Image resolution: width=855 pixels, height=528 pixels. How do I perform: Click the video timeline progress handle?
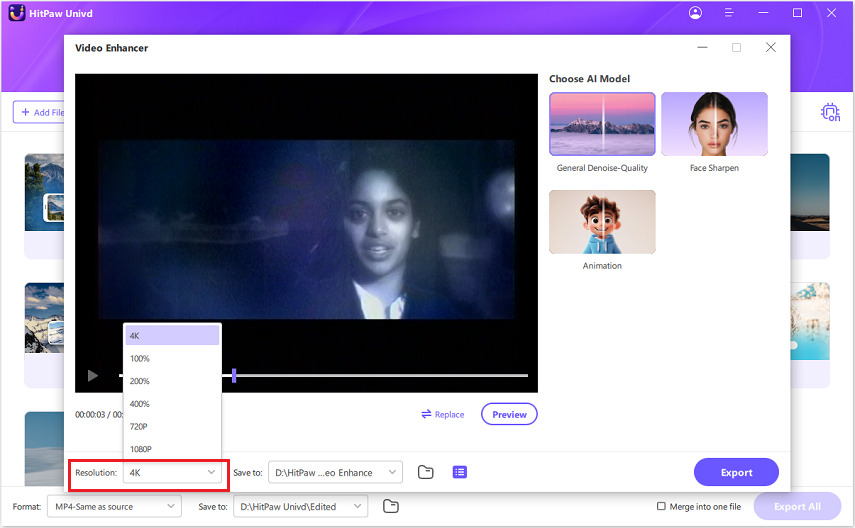234,375
